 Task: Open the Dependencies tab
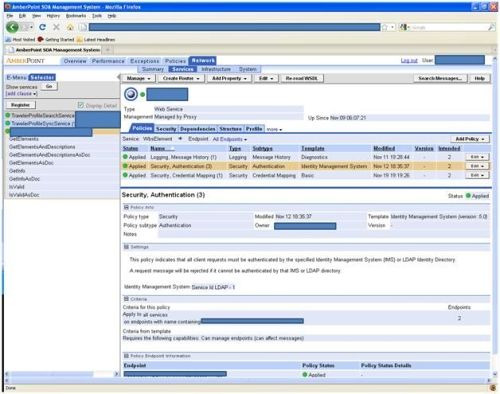[197, 129]
